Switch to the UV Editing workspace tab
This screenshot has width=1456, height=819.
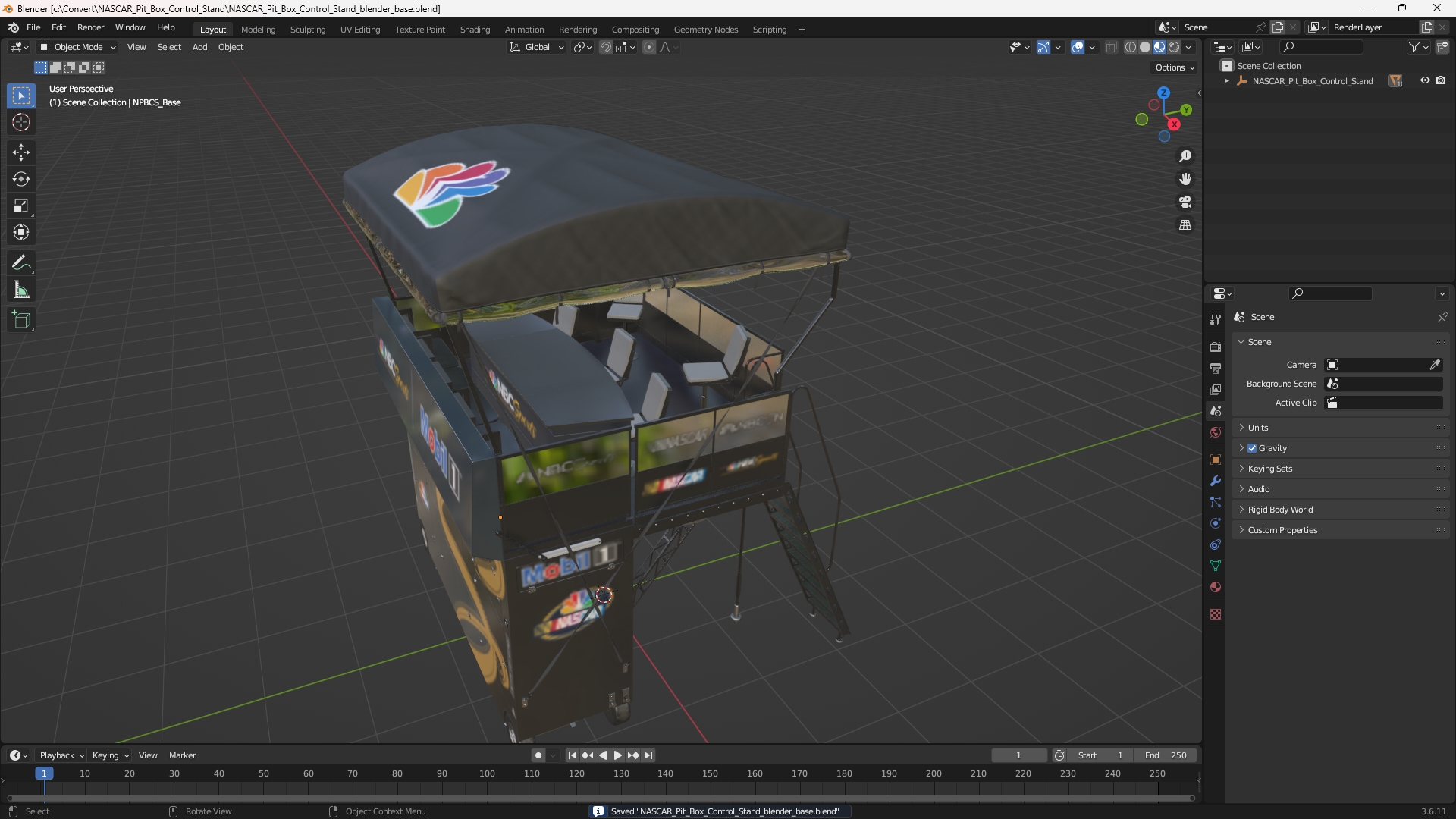360,30
